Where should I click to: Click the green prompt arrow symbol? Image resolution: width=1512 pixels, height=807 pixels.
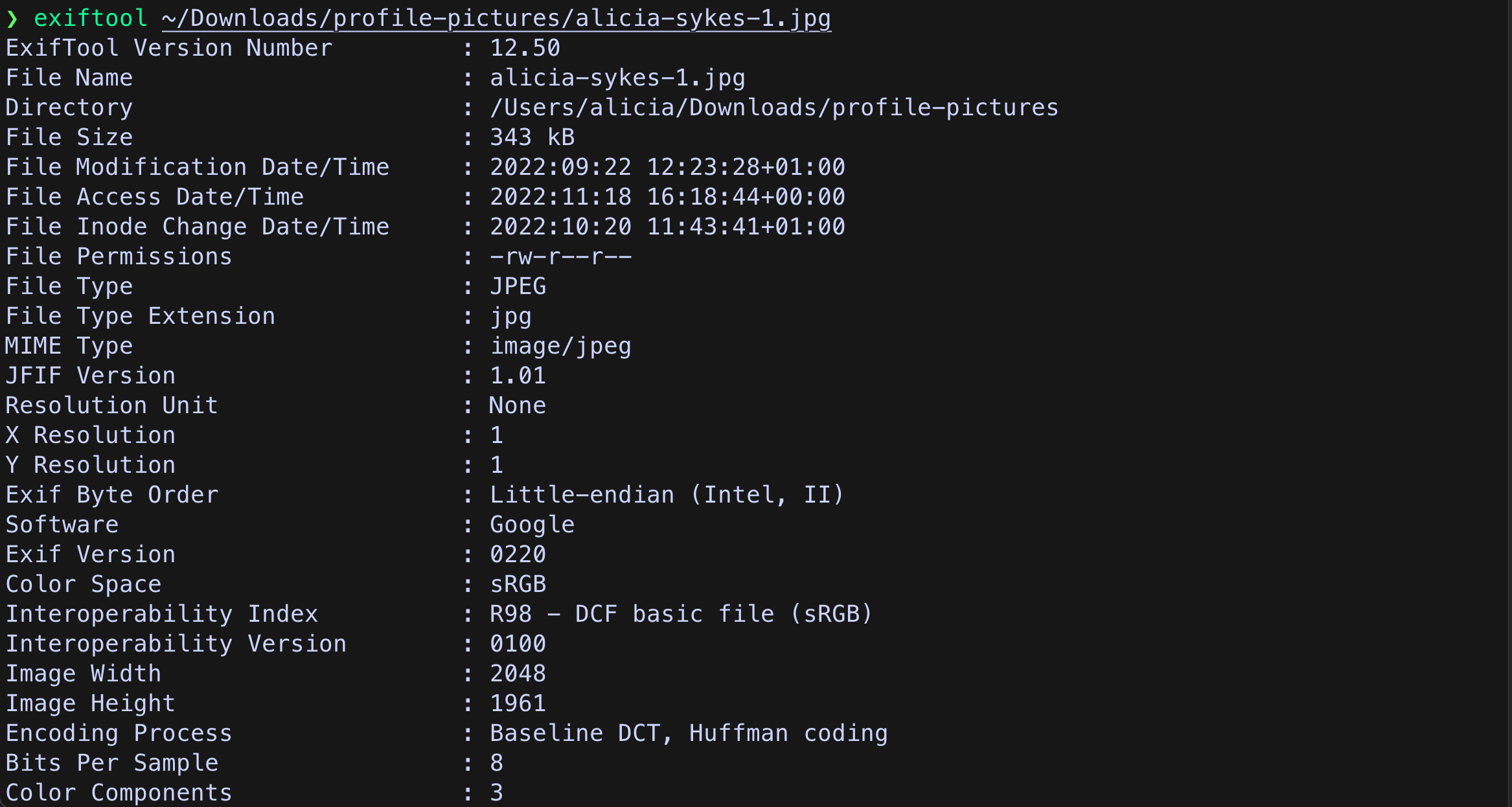point(12,19)
